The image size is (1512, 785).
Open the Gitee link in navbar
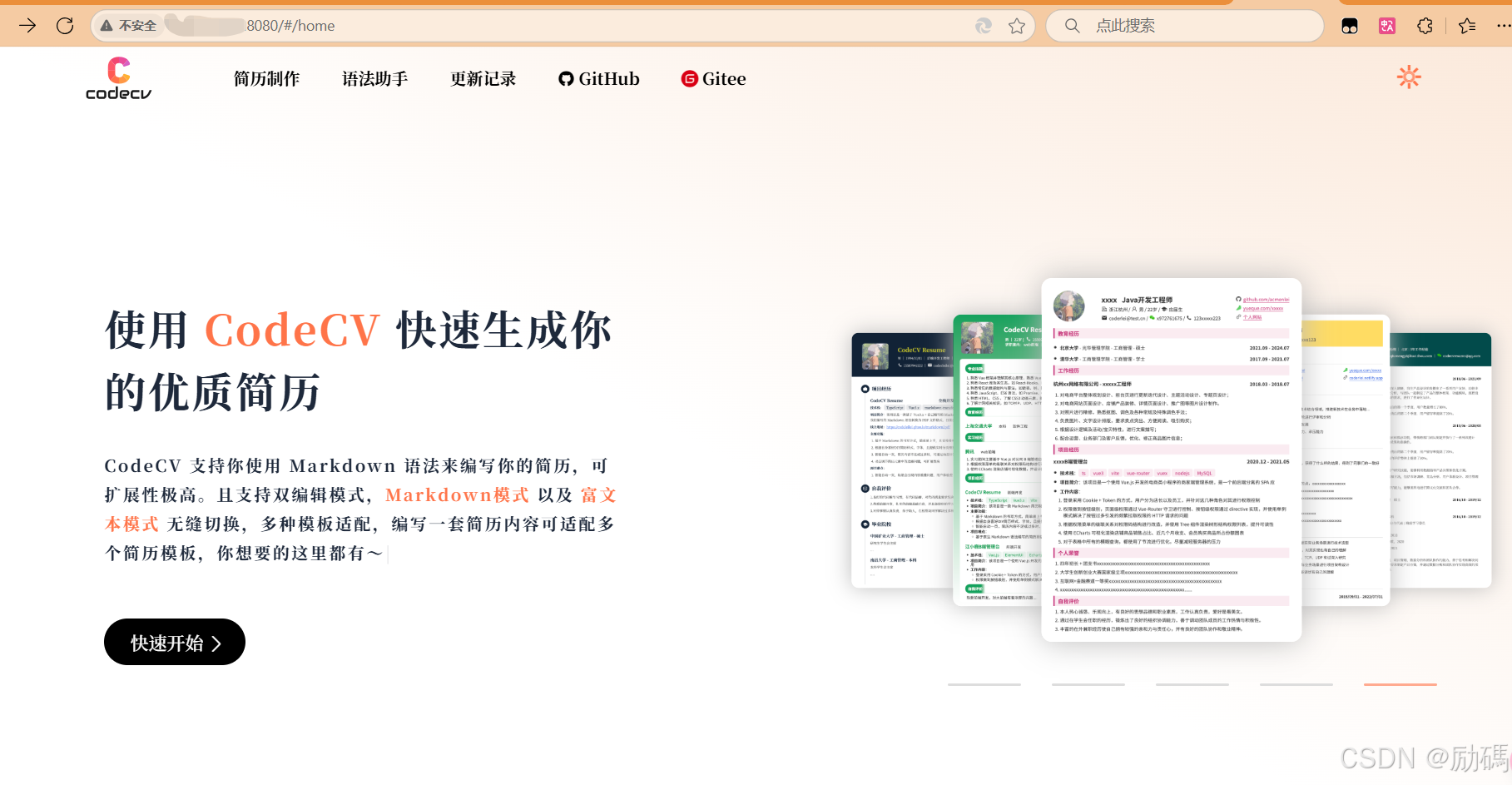pyautogui.click(x=713, y=79)
